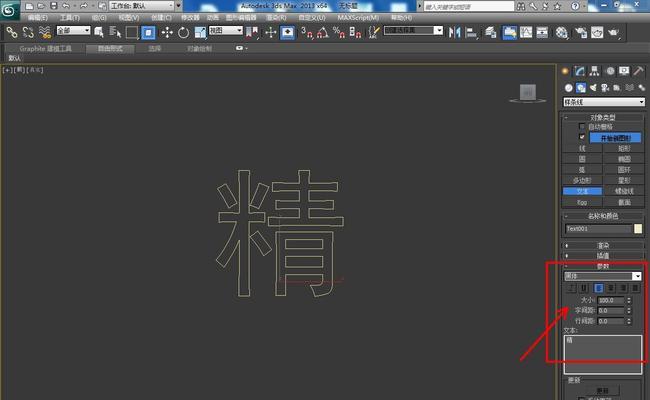Set text alignment to left
This screenshot has width=650, height=400.
599,288
